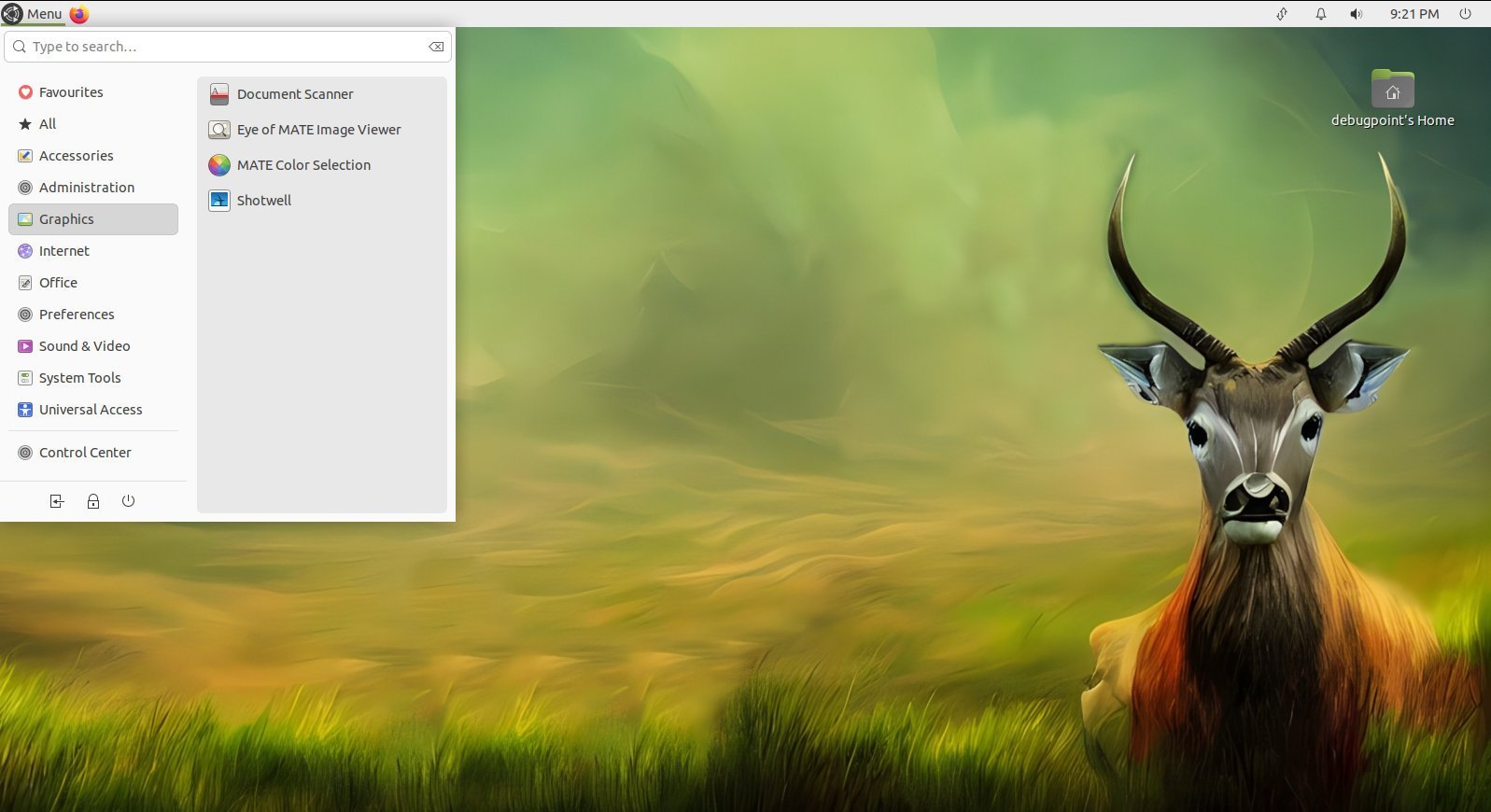Click the lock screen padlock icon
The width and height of the screenshot is (1491, 812).
[x=93, y=501]
